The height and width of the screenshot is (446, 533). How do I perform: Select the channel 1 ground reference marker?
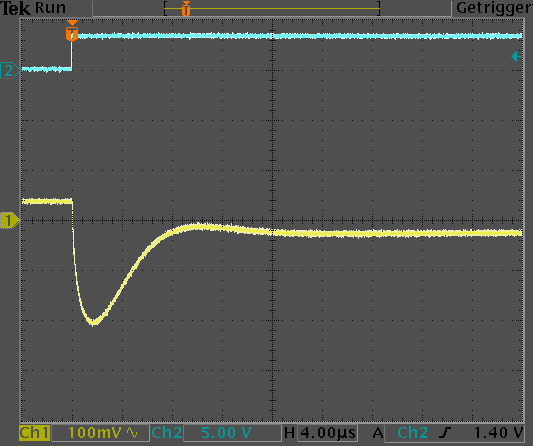tap(10, 221)
